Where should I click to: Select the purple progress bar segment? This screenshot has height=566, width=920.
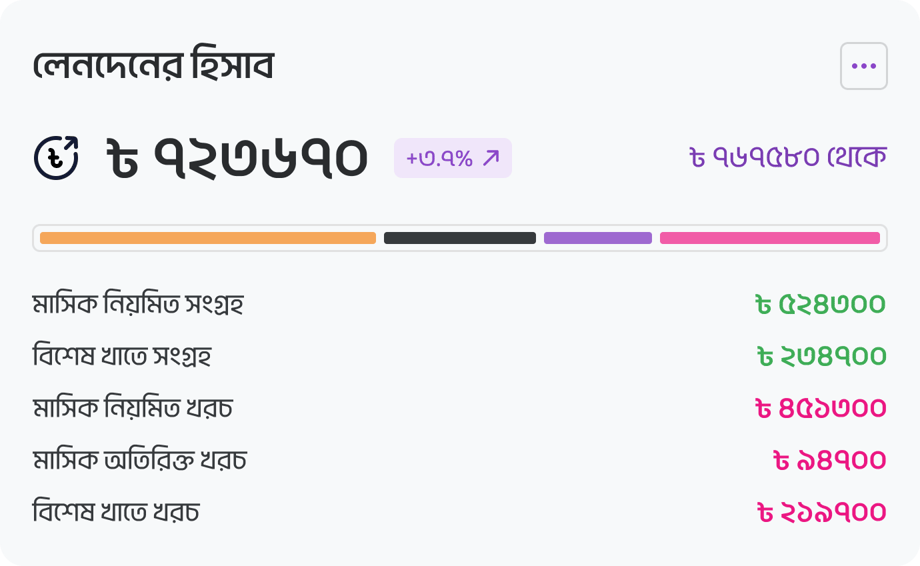point(598,238)
